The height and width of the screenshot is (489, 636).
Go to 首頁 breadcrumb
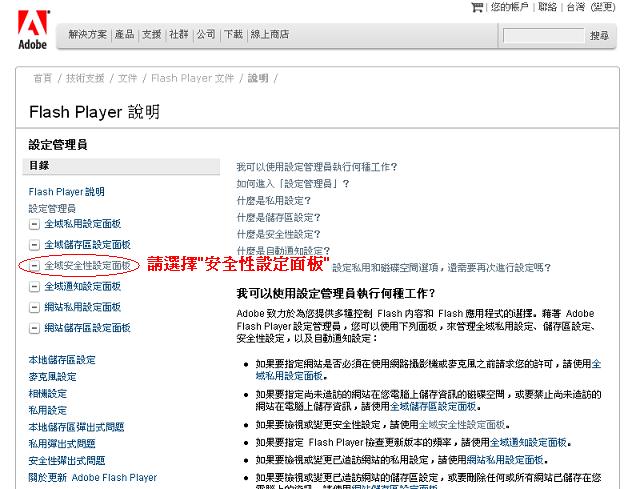pos(43,78)
